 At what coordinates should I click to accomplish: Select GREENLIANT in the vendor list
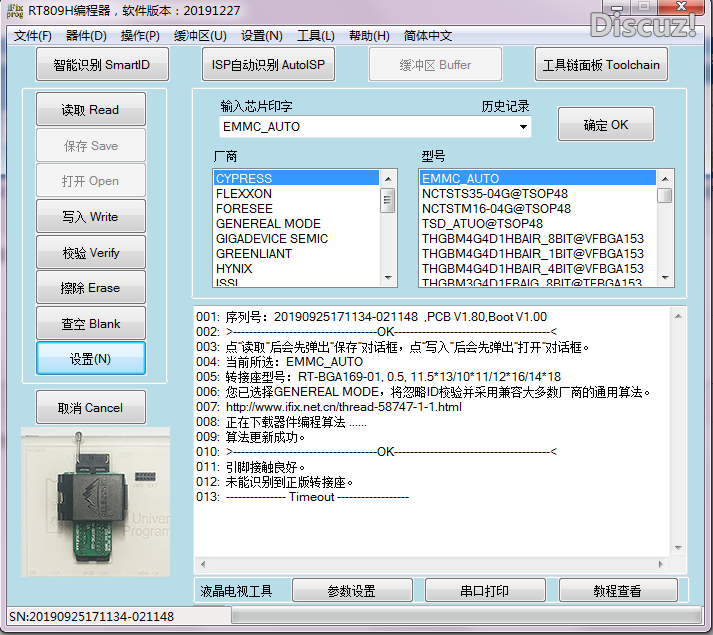(x=296, y=254)
